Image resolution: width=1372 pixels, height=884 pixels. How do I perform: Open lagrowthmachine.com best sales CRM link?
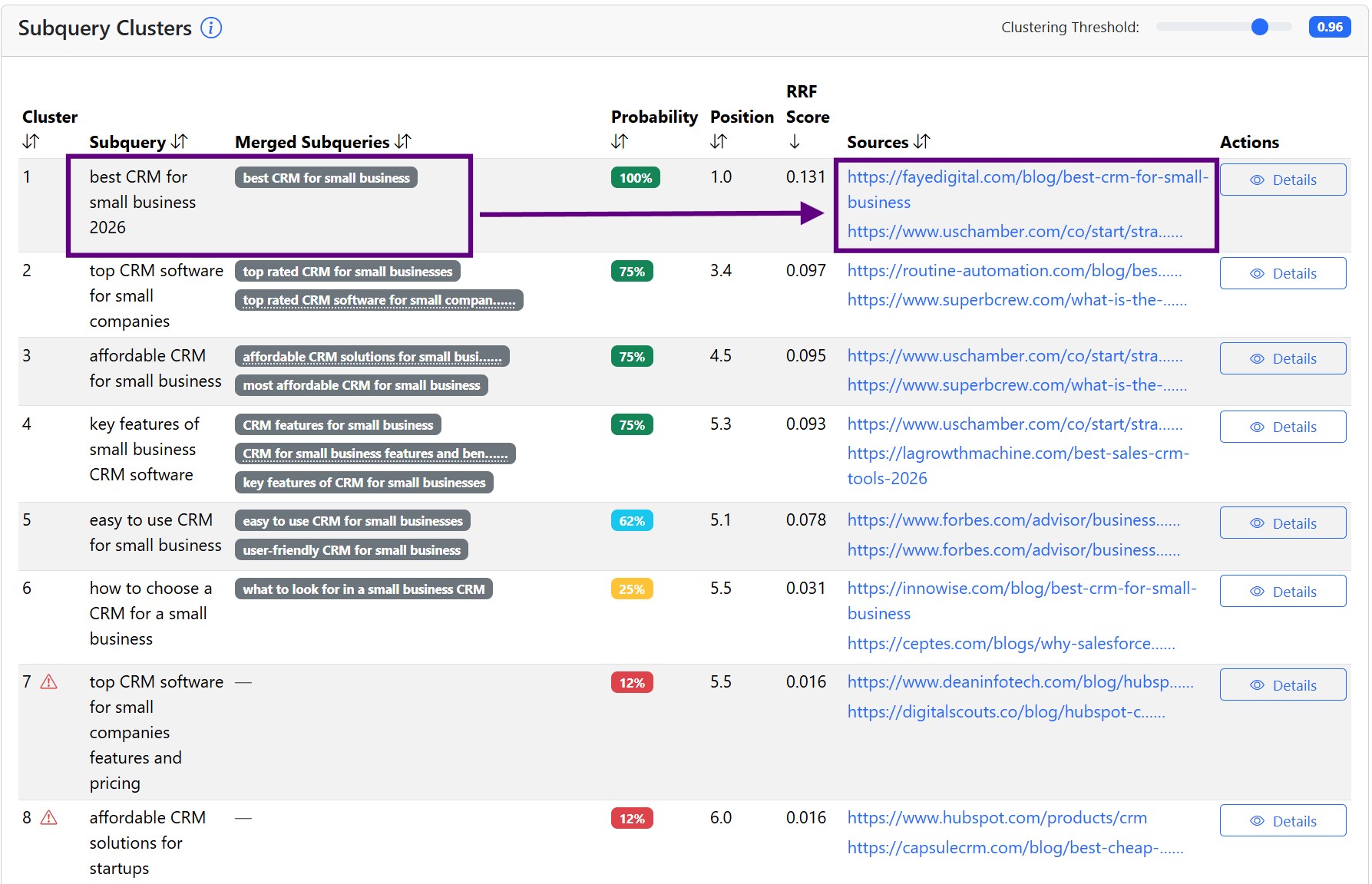point(1017,454)
